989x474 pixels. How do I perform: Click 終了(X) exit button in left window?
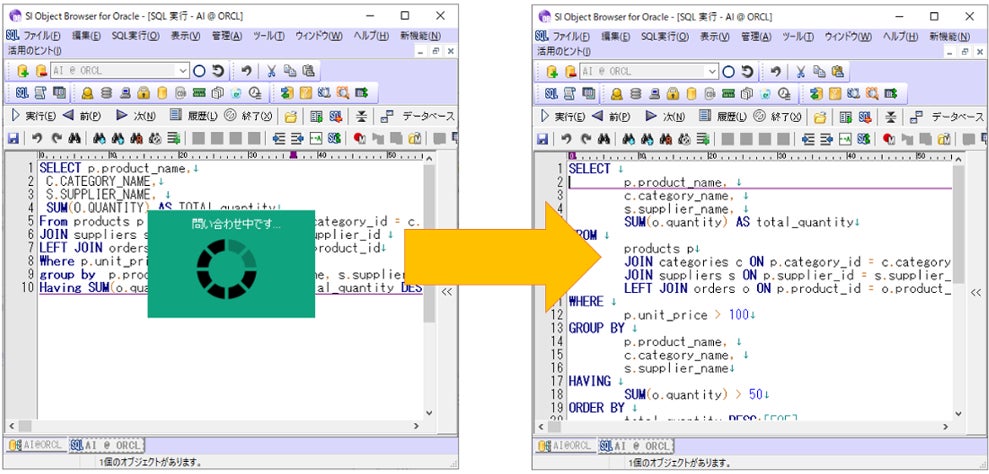[248, 116]
